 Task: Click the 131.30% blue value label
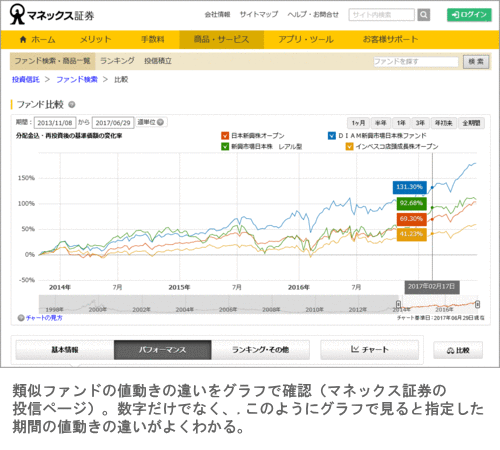coord(410,187)
